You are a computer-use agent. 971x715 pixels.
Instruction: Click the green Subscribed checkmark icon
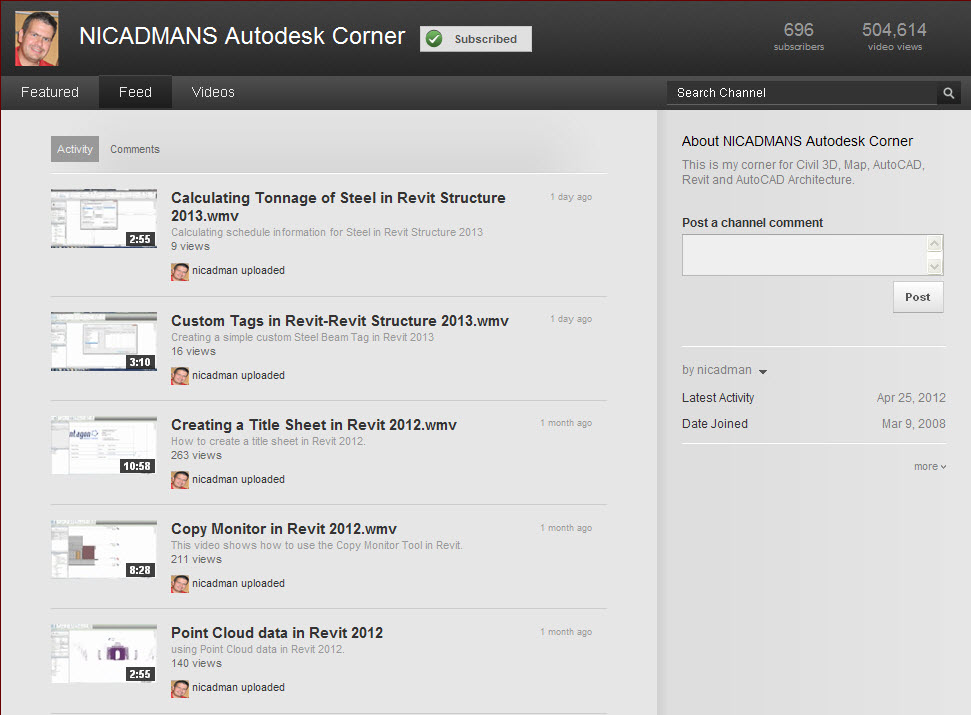(434, 39)
